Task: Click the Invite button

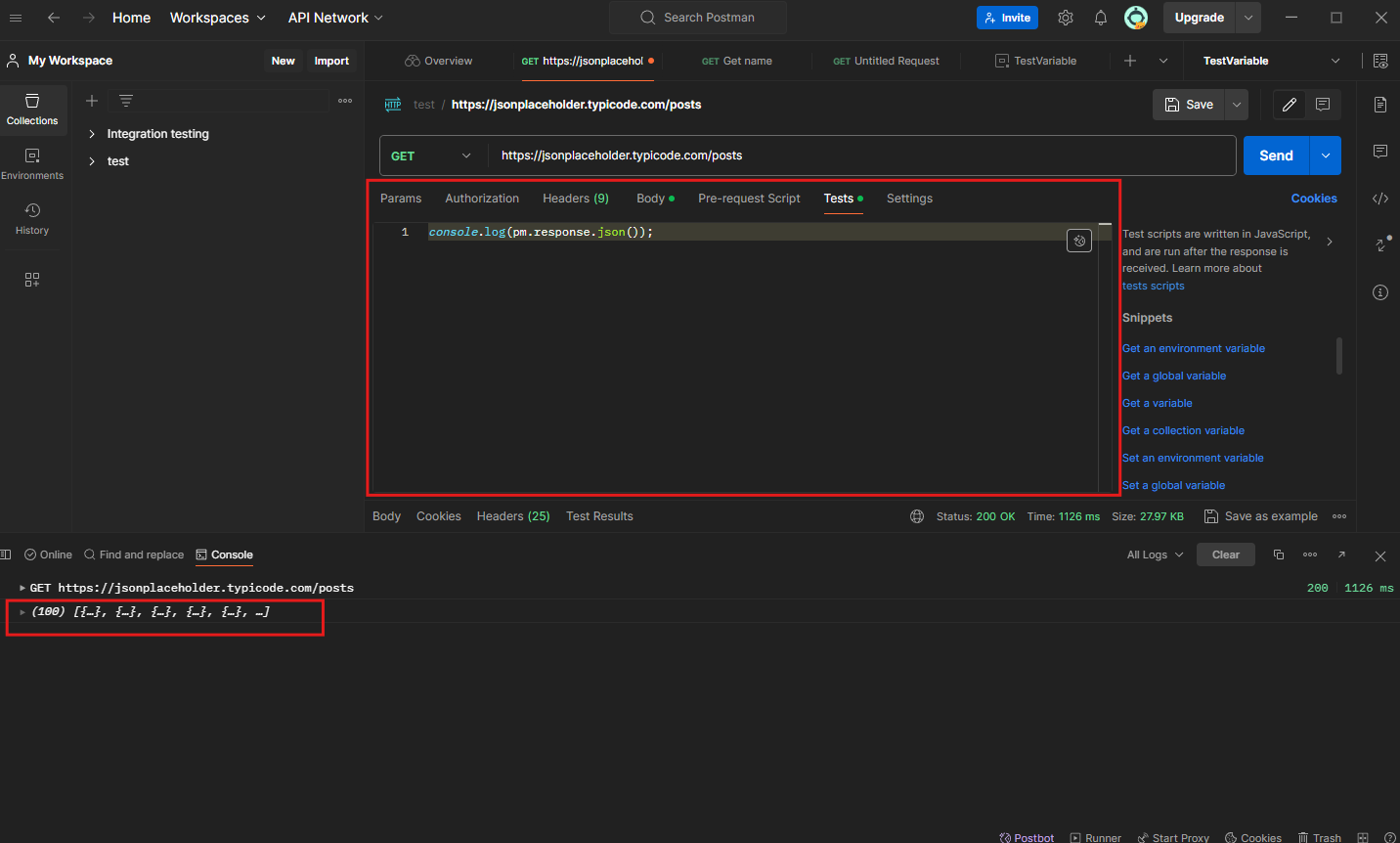Action: pyautogui.click(x=1007, y=18)
